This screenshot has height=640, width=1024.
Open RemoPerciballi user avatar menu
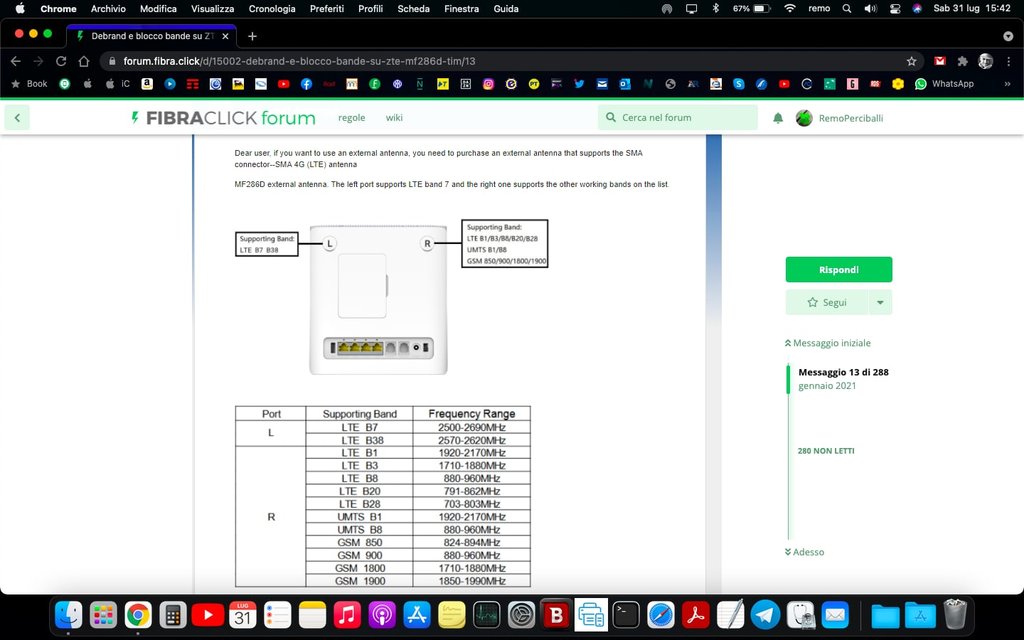[x=804, y=118]
